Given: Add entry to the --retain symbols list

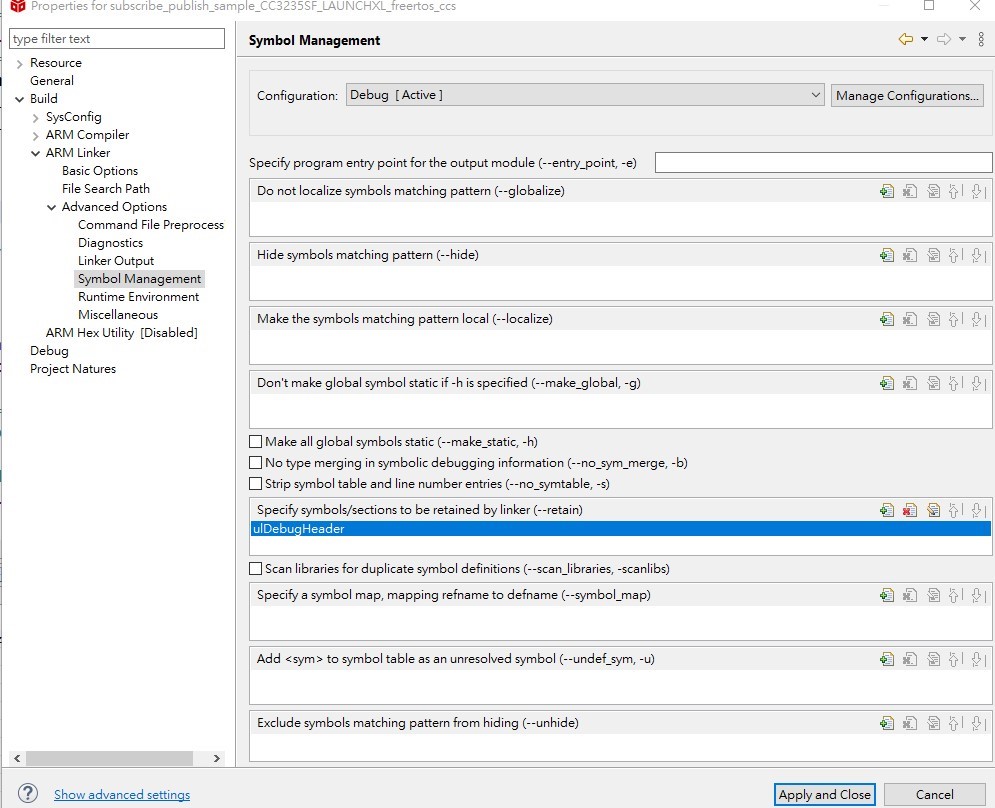Looking at the screenshot, I should point(887,510).
